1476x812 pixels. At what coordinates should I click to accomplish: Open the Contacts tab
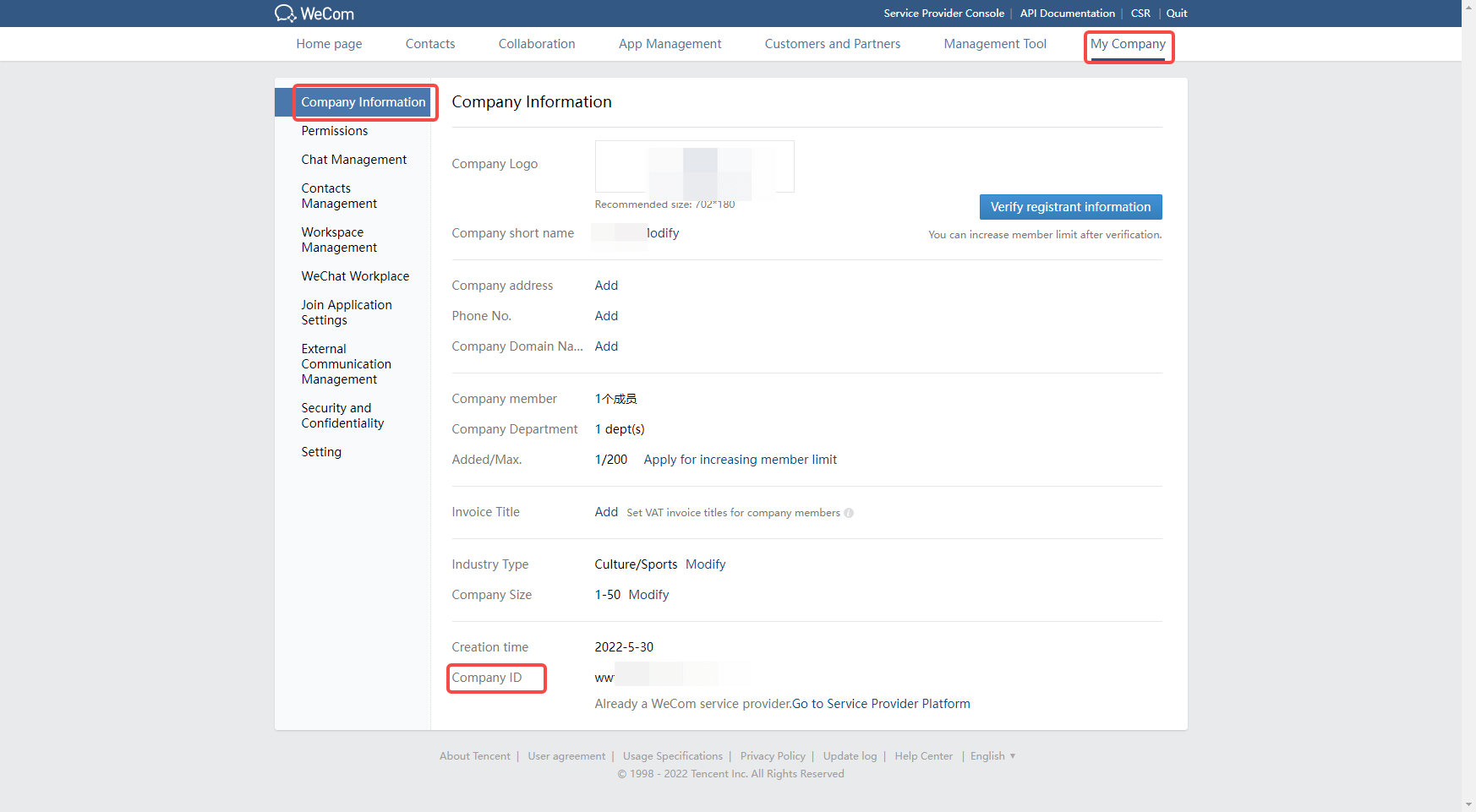tap(429, 44)
